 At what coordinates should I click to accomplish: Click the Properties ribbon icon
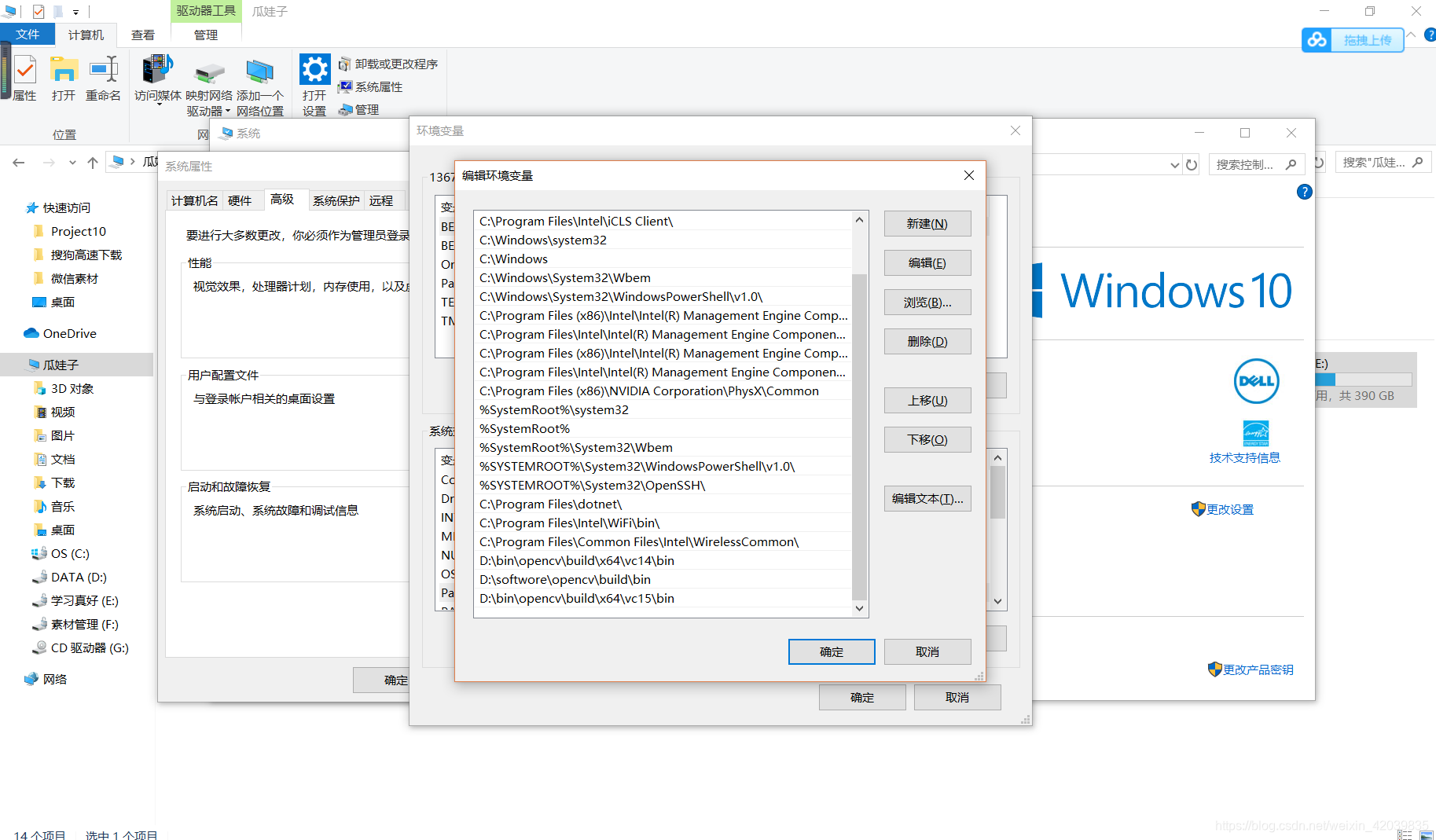tap(24, 79)
